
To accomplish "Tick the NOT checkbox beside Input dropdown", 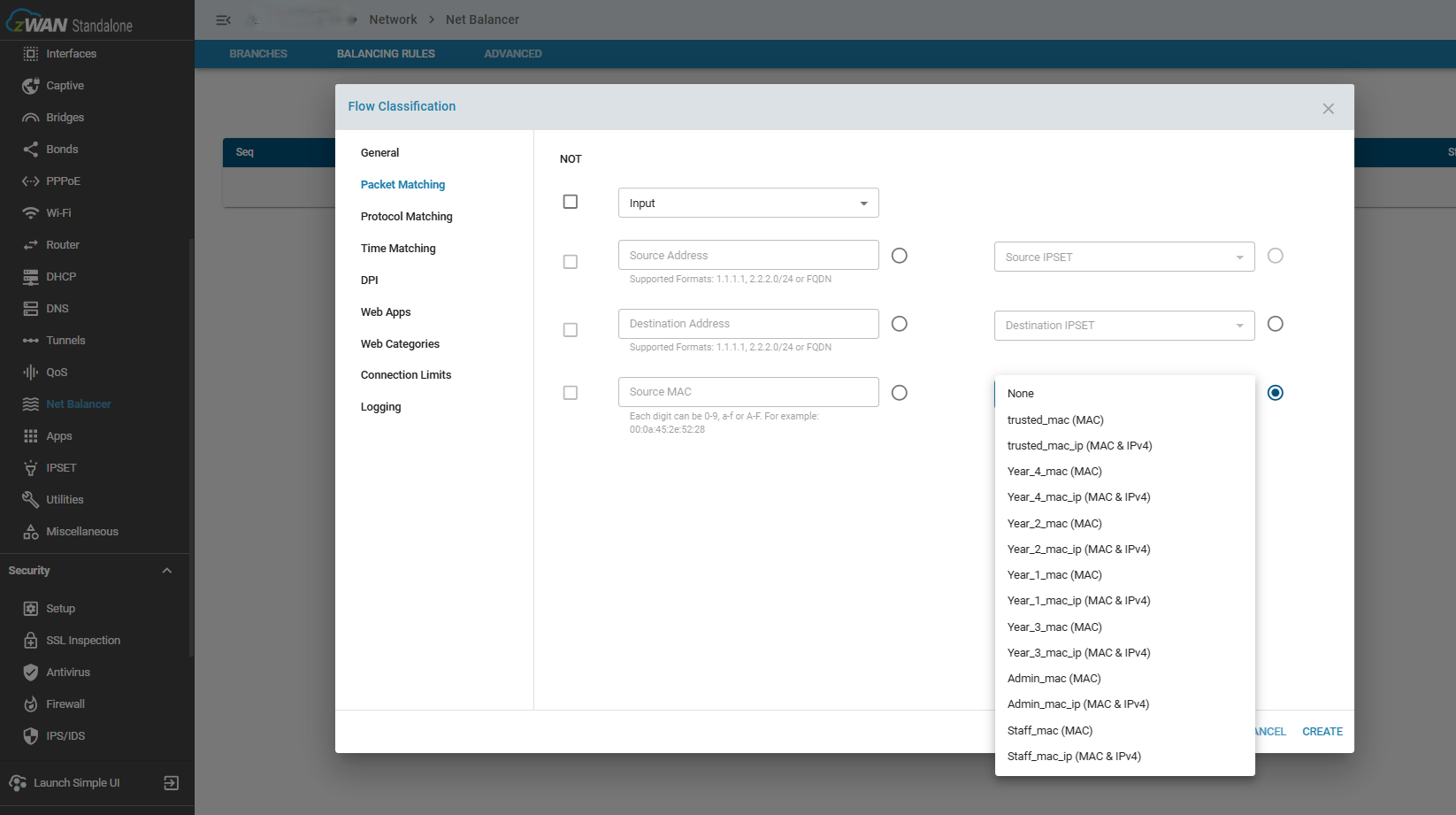I will point(571,202).
